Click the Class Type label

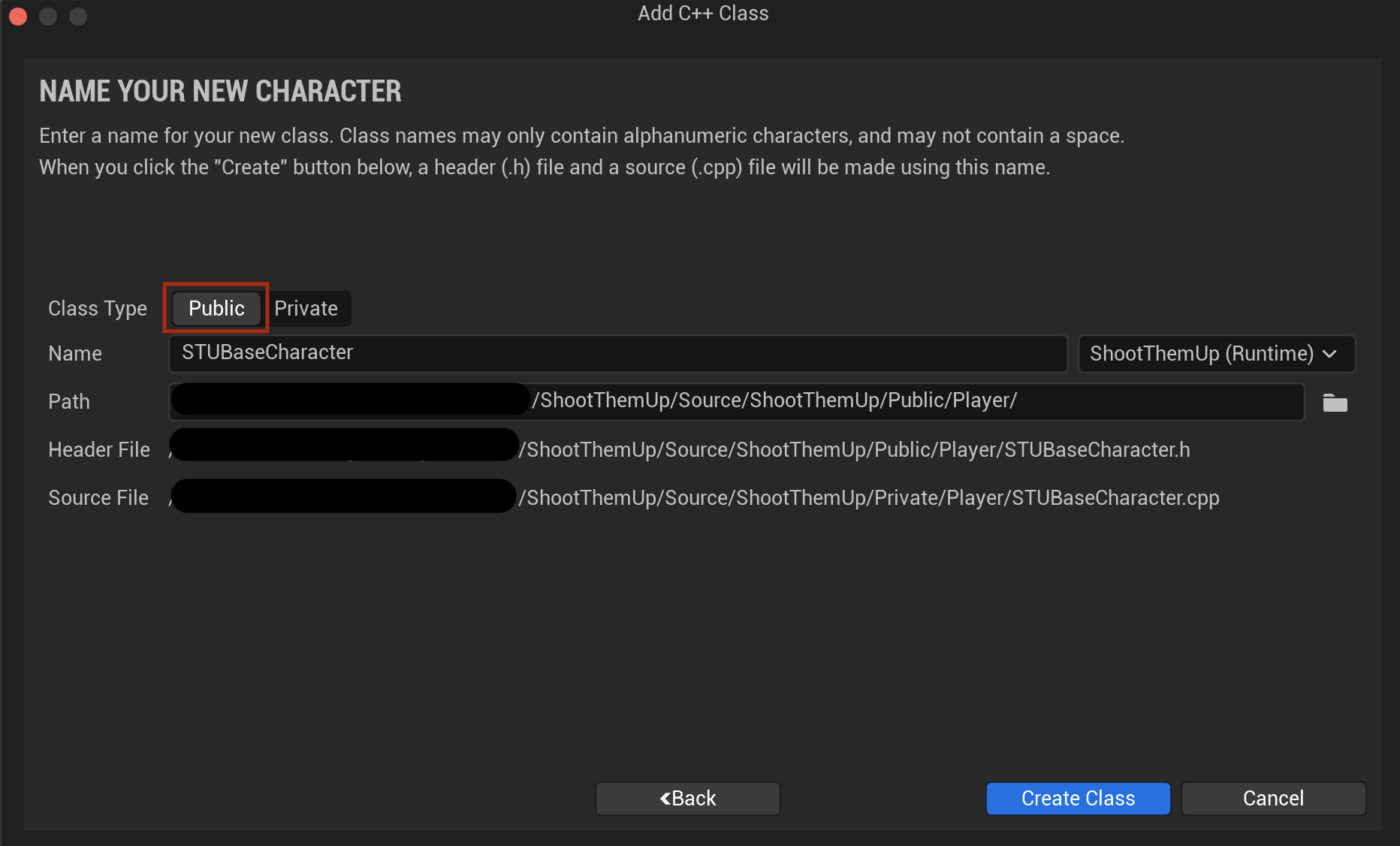[x=98, y=308]
